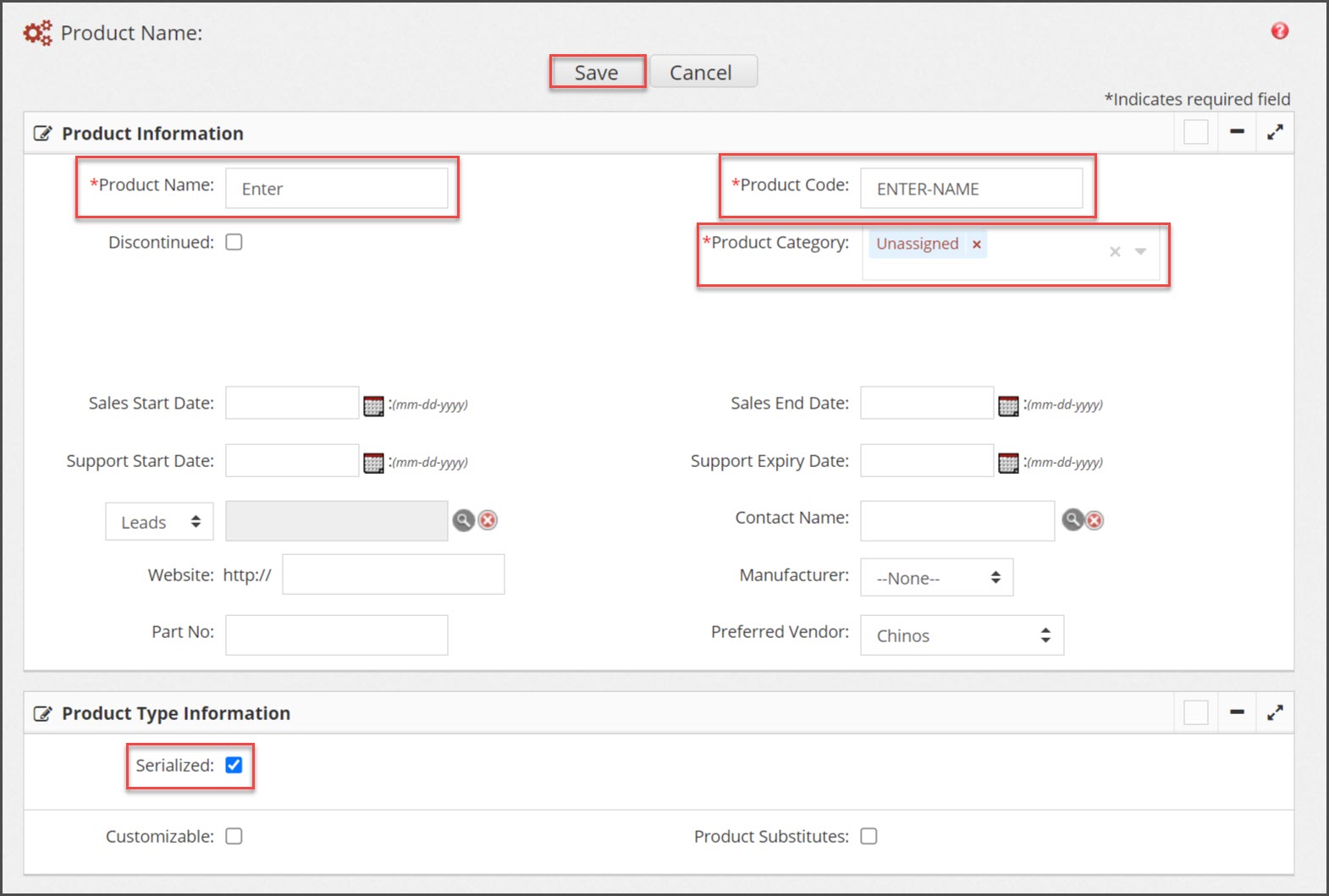Open the Leads module type dropdown
1329x896 pixels.
(159, 521)
